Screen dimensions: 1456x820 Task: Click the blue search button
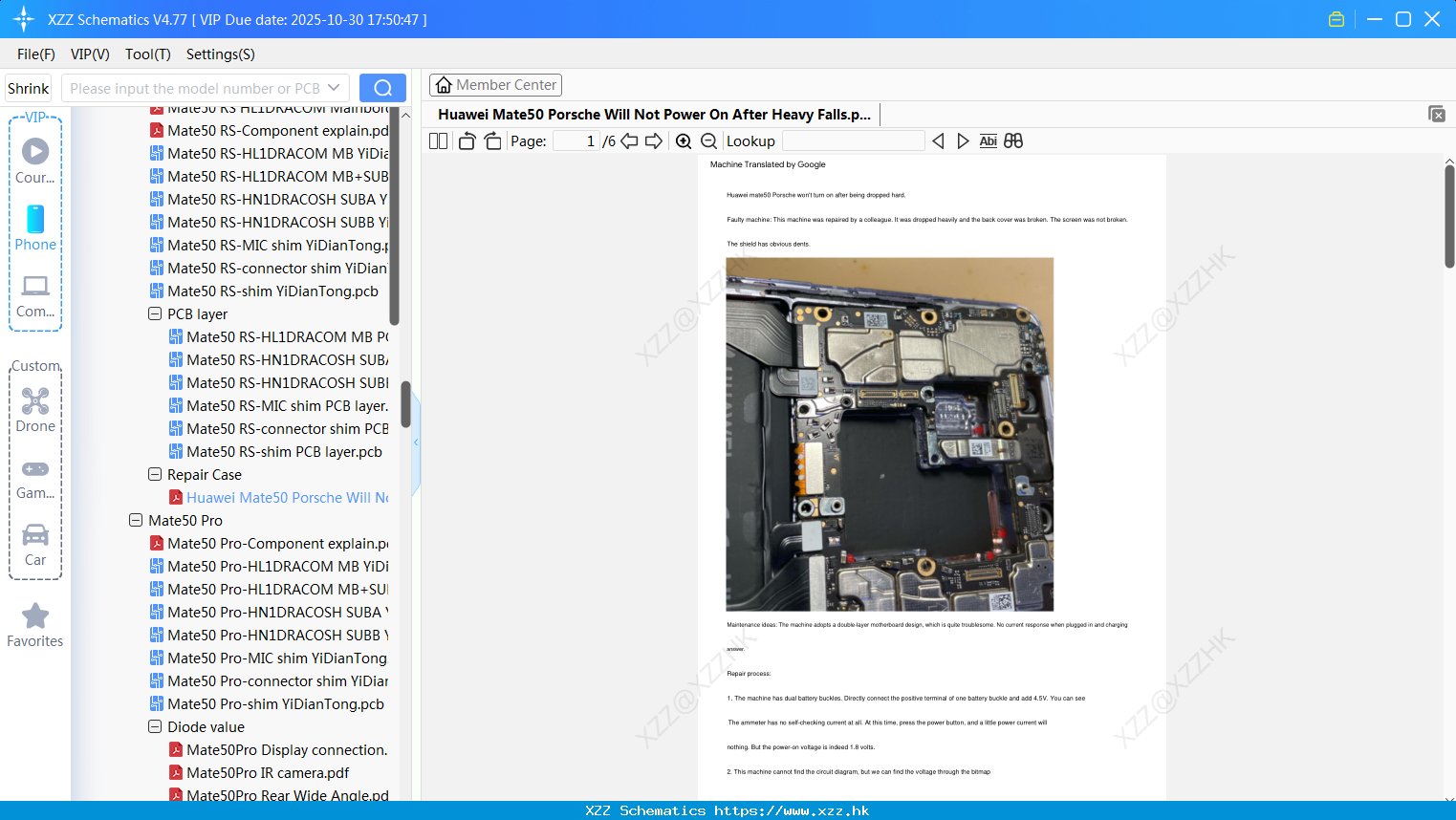[382, 88]
